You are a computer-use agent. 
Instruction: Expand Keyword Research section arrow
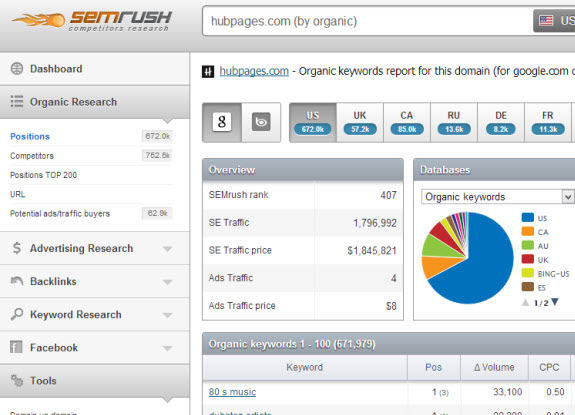(168, 315)
